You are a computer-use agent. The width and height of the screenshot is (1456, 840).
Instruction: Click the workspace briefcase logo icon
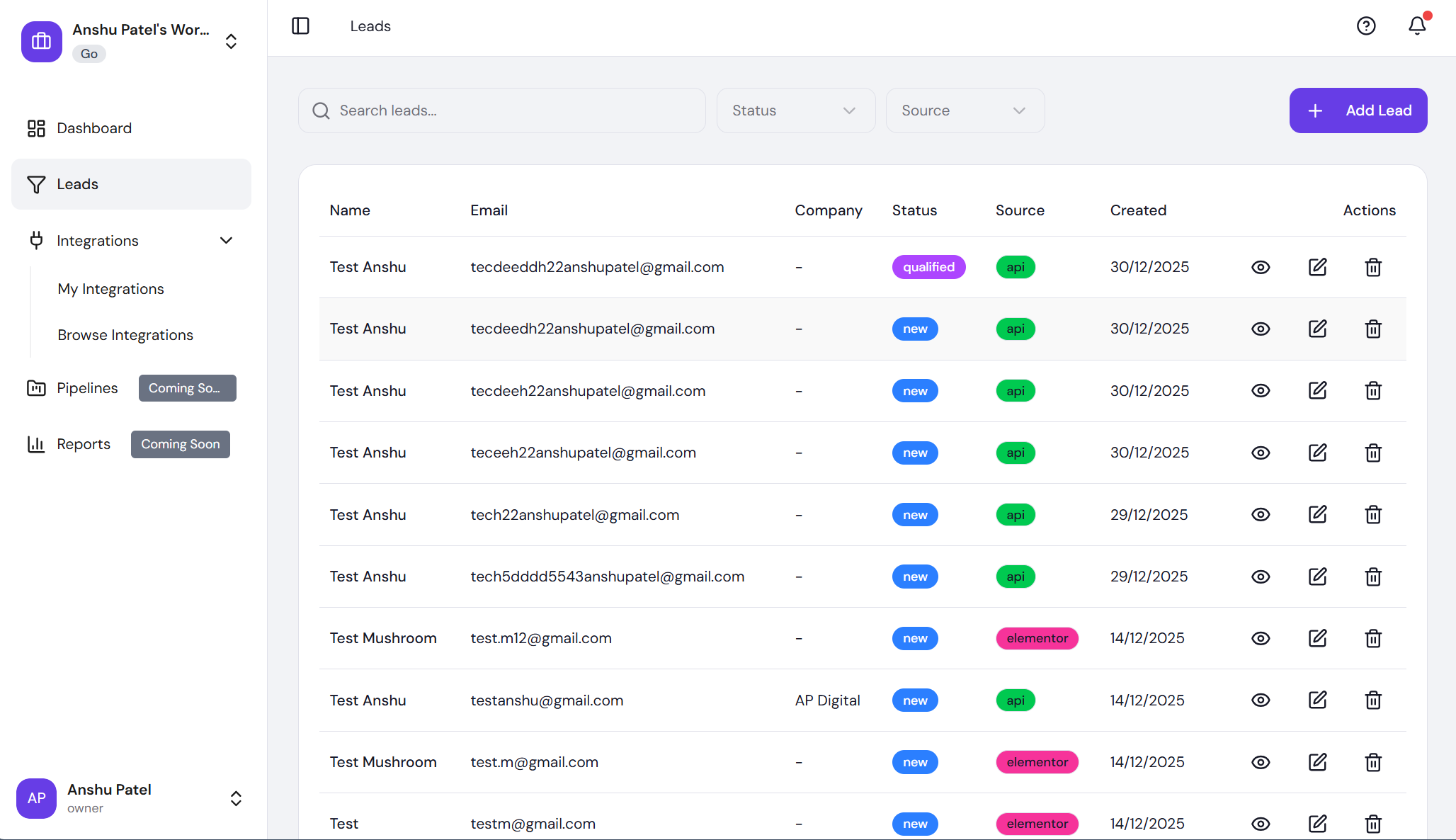coord(41,42)
